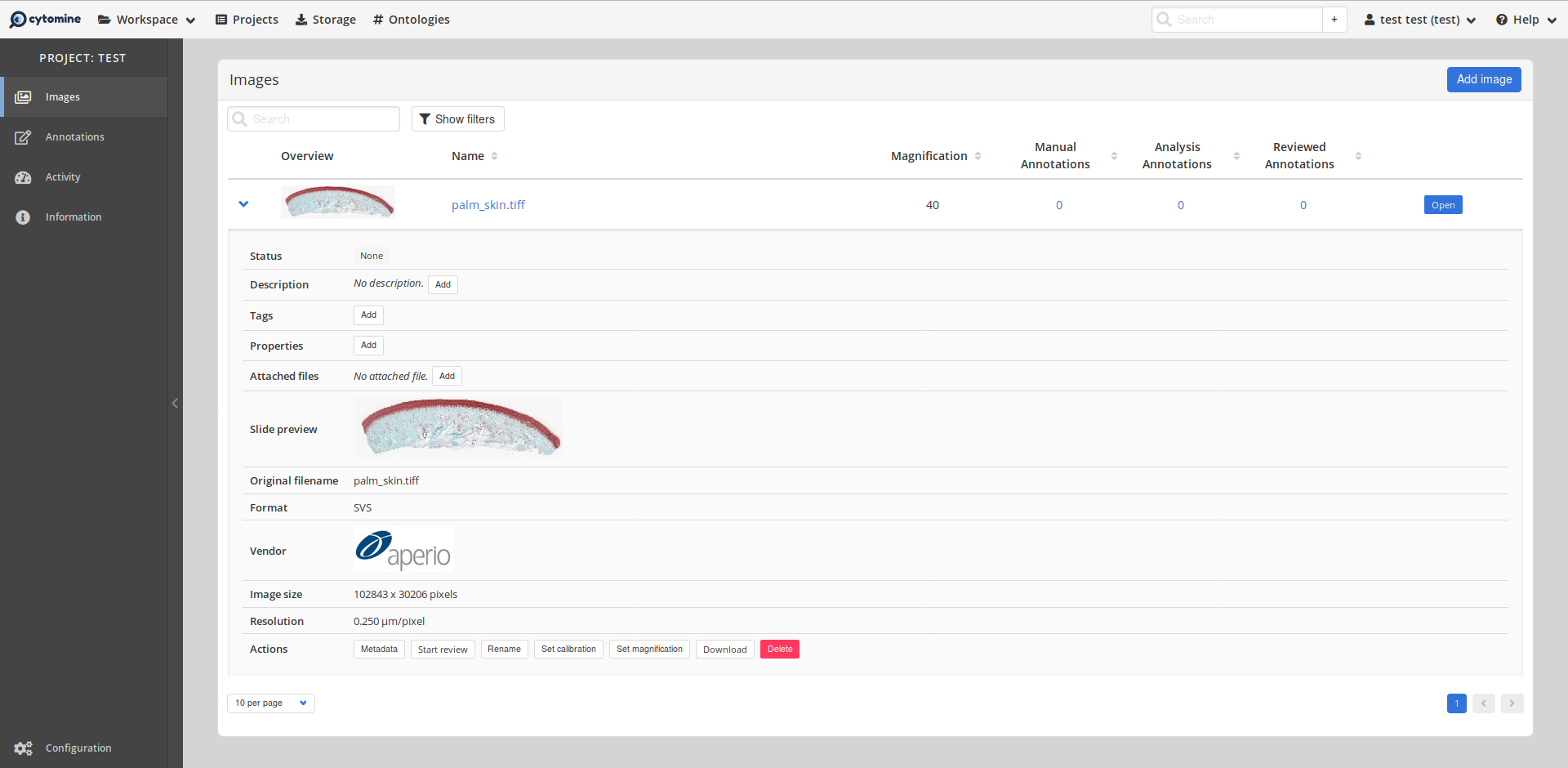The width and height of the screenshot is (1568, 768).
Task: Sort the table by Name column
Action: (x=494, y=156)
